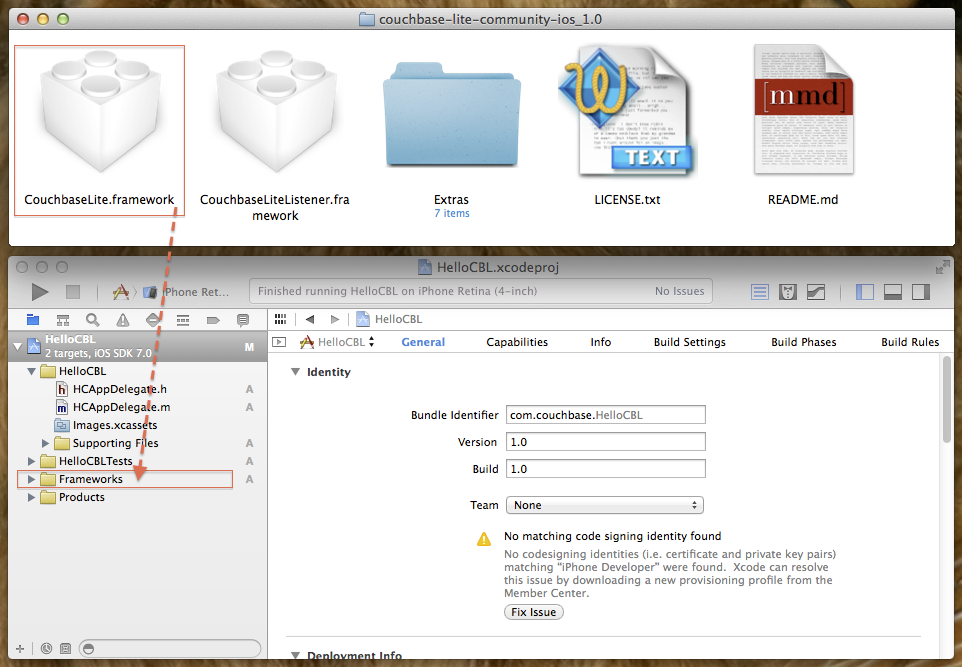This screenshot has width=962, height=667.
Task: Click the Finder window title folder icon
Action: coord(367,19)
